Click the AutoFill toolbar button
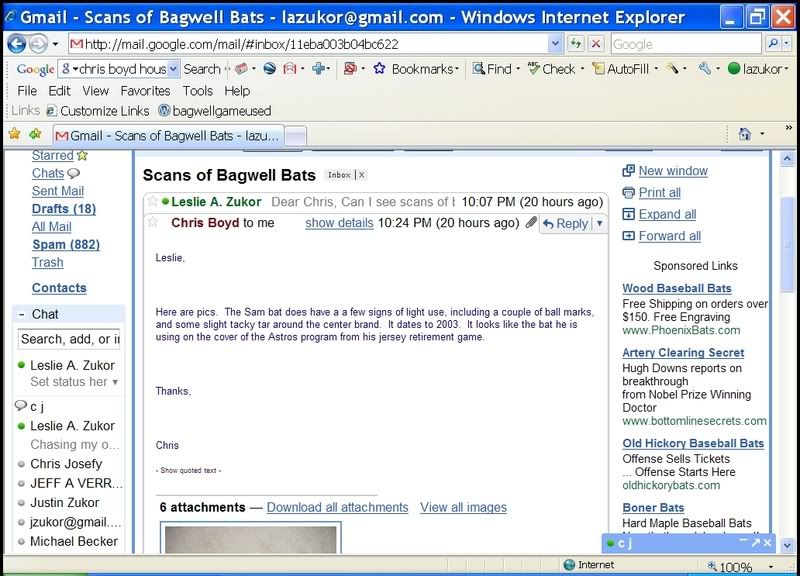The width and height of the screenshot is (800, 576). pyautogui.click(x=620, y=68)
